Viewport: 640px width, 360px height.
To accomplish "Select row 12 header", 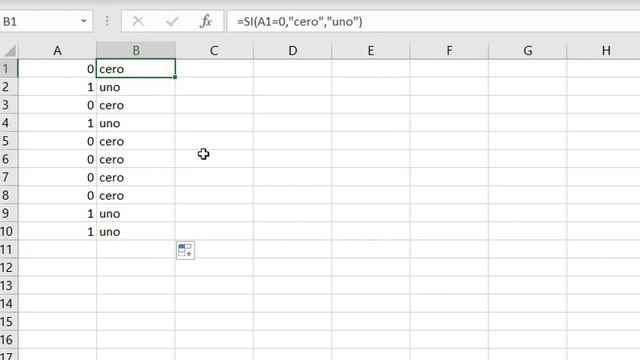I will point(9,267).
